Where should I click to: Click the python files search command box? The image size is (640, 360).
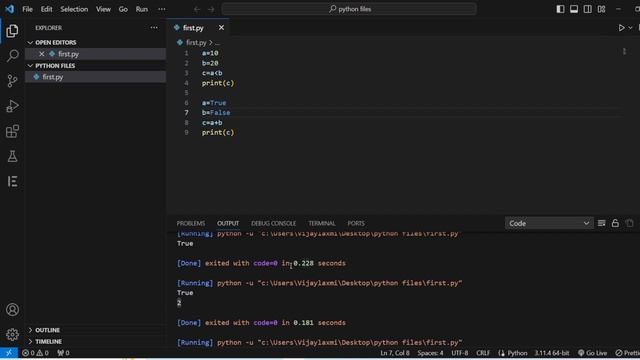pos(349,9)
